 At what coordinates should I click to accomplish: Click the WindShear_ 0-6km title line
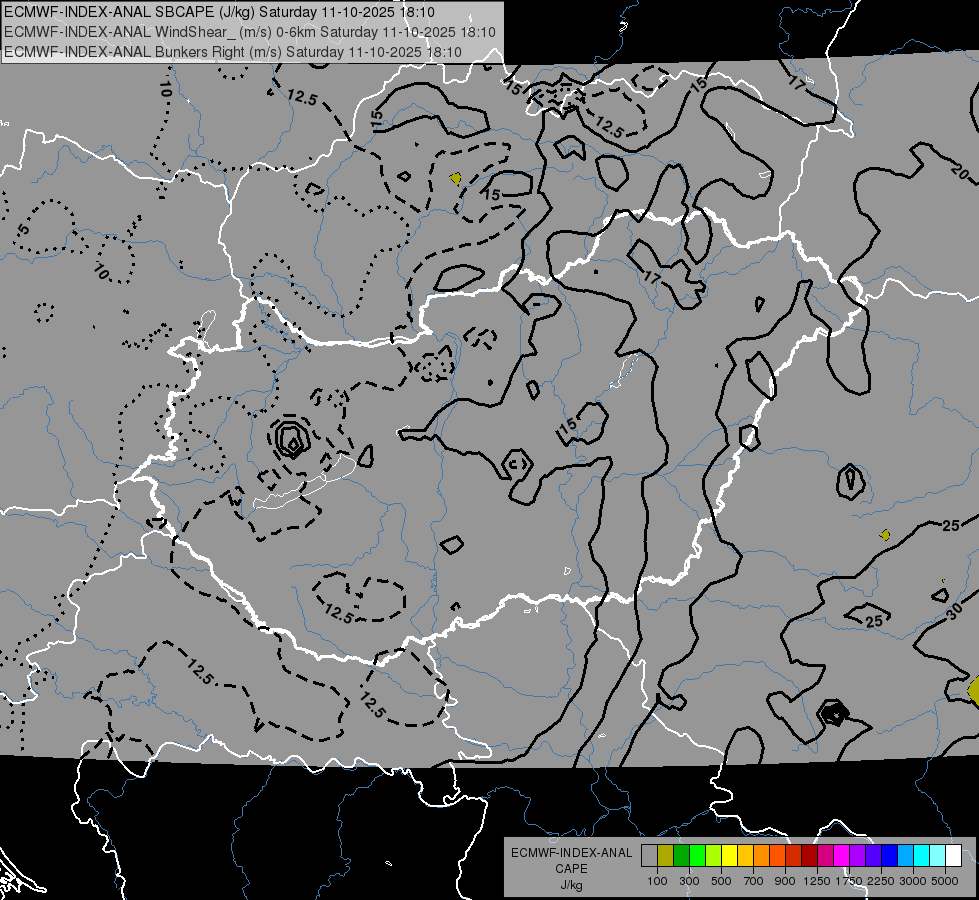pyautogui.click(x=250, y=32)
